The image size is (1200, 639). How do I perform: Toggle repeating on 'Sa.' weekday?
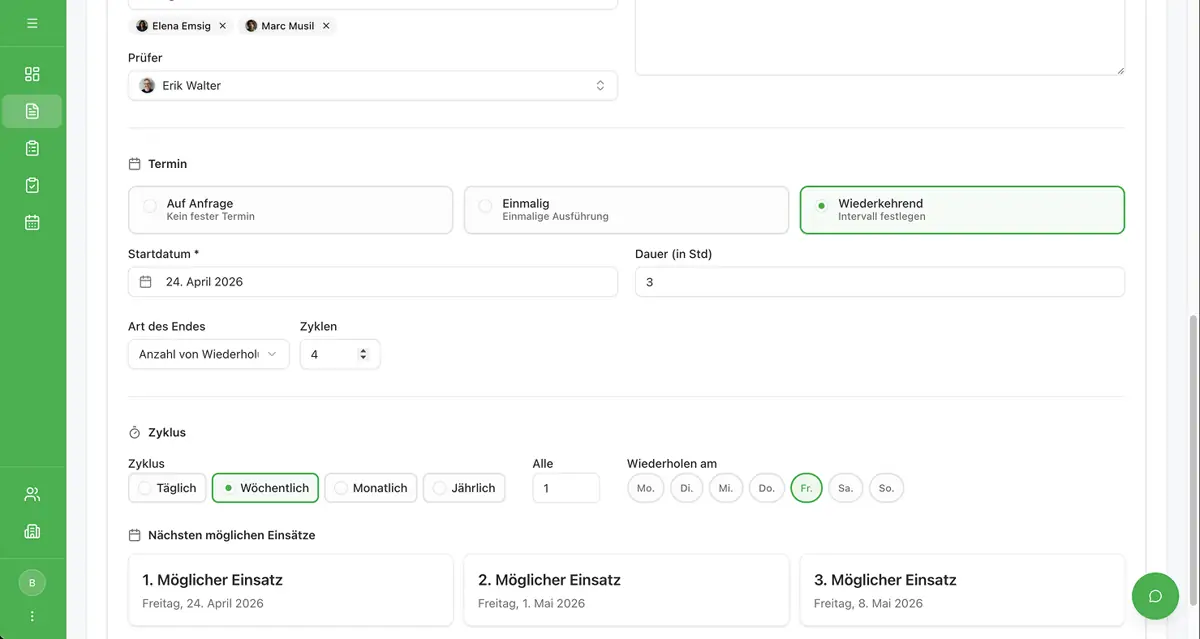[846, 487]
